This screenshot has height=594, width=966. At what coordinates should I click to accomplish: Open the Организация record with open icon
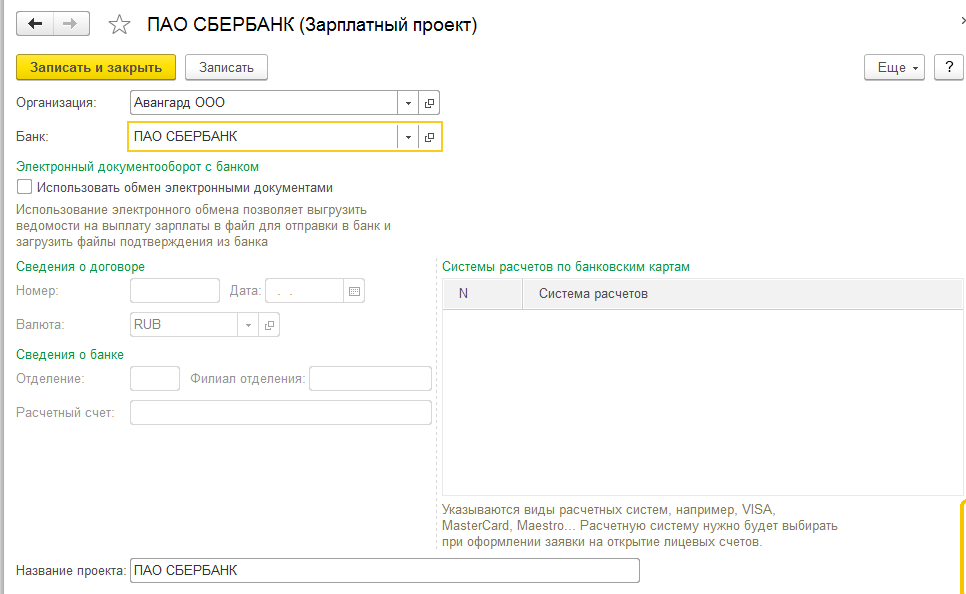430,103
